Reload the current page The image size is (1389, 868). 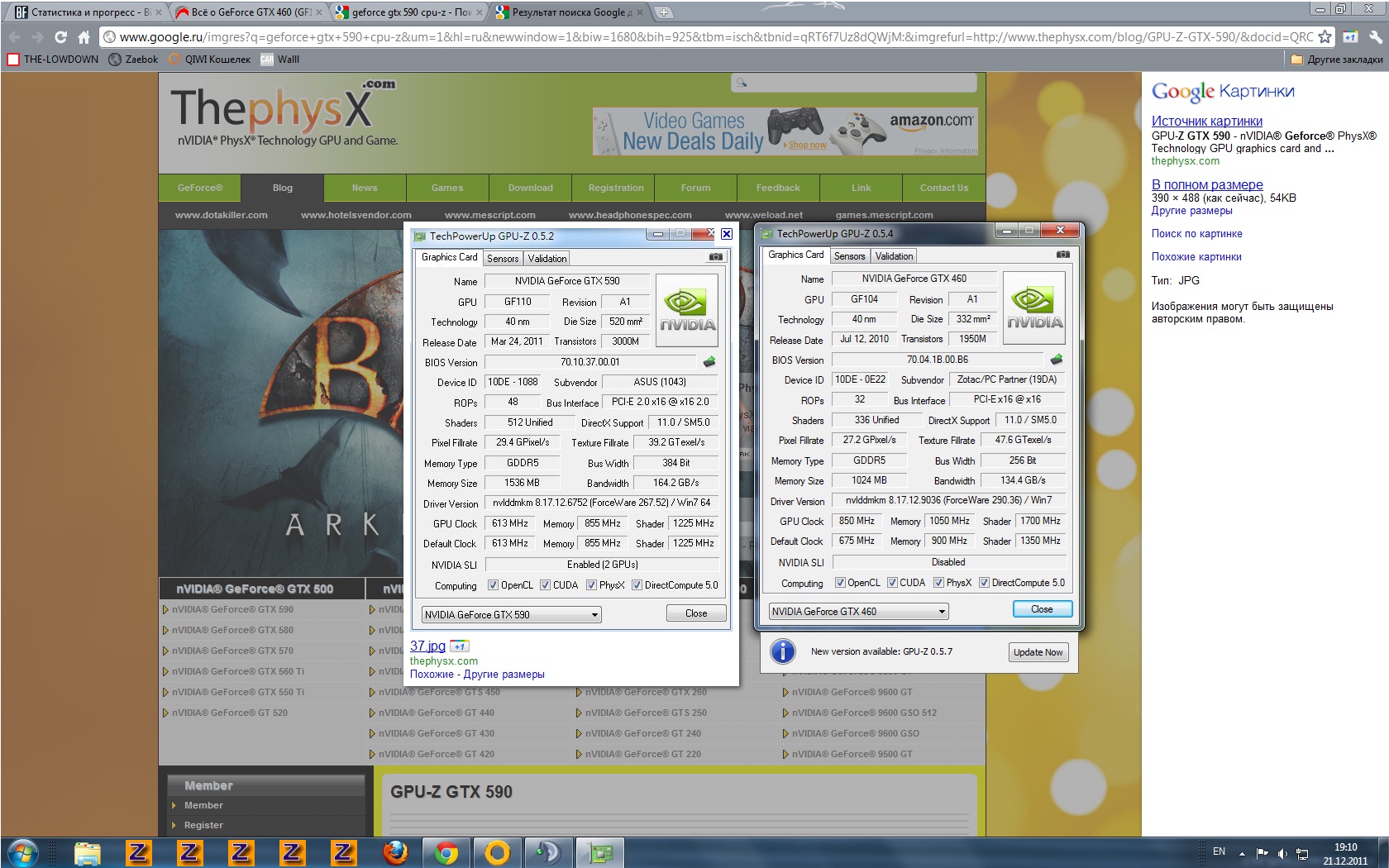tap(60, 37)
